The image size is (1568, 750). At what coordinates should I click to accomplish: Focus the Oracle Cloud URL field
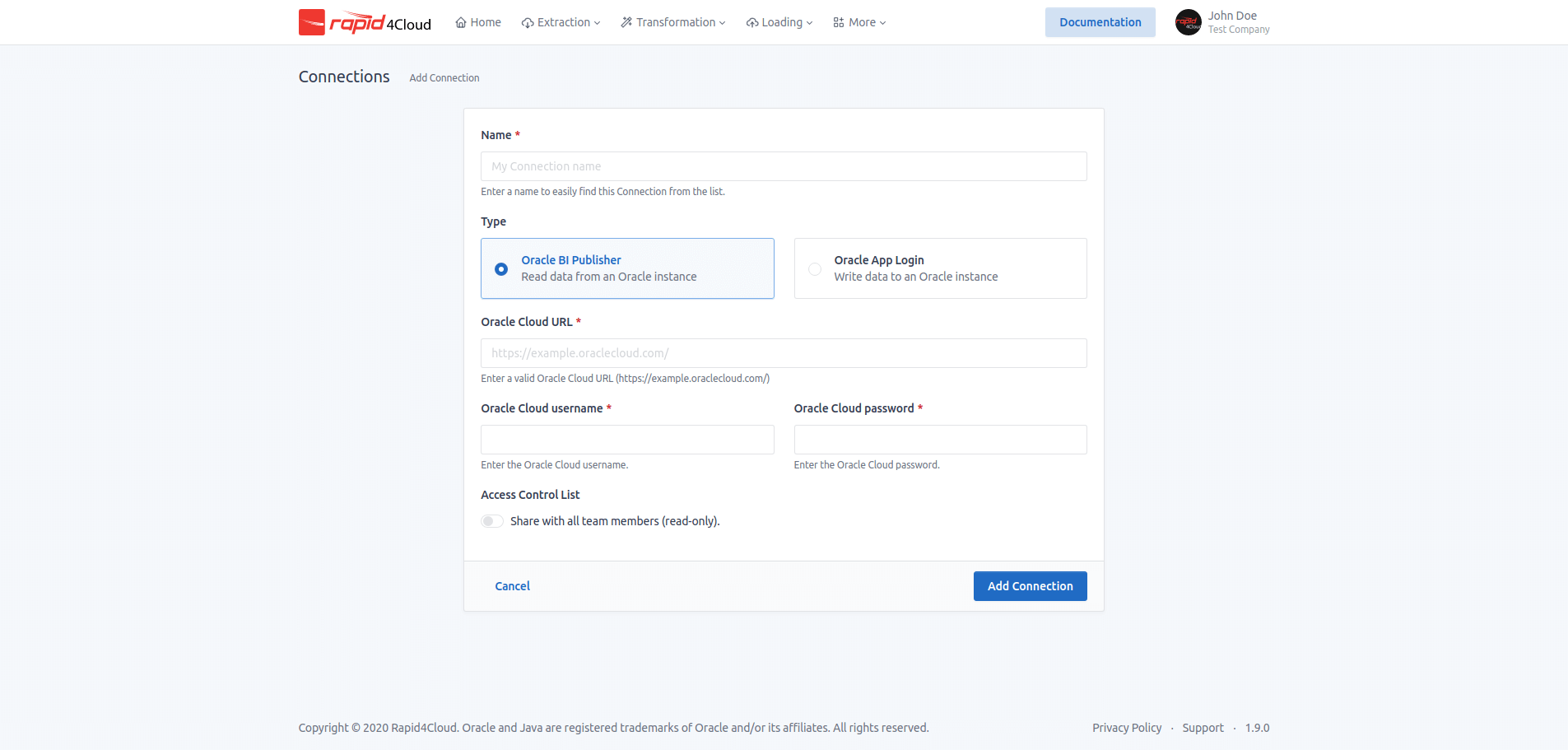click(x=784, y=353)
